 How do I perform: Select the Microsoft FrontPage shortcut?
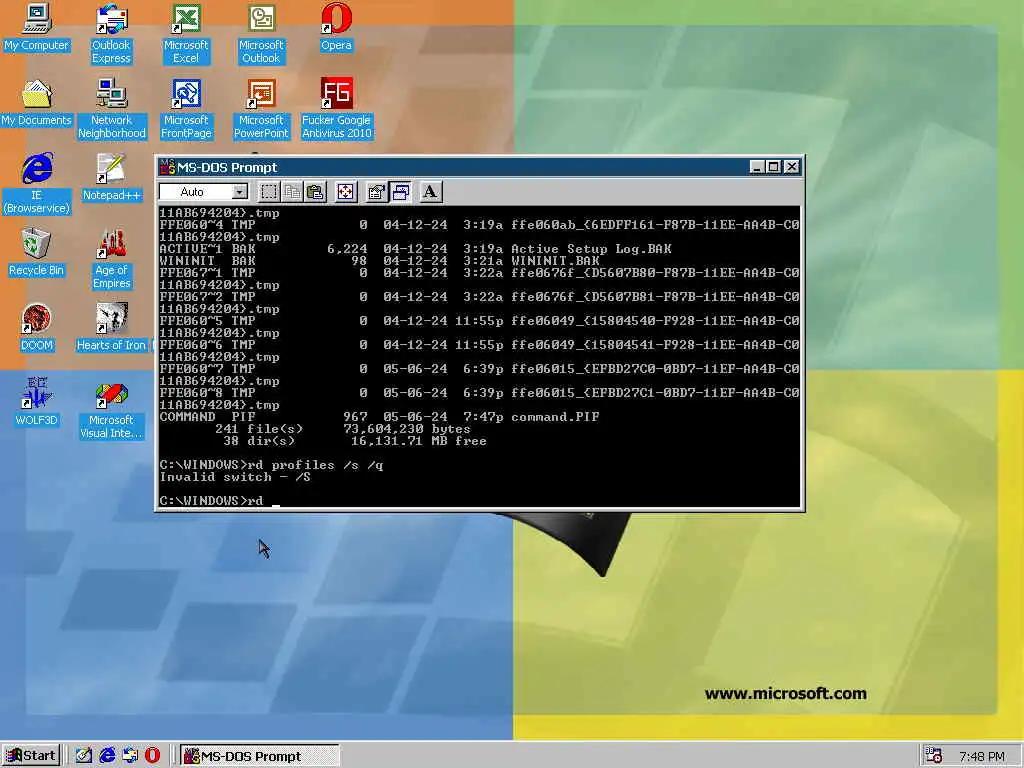pos(186,108)
